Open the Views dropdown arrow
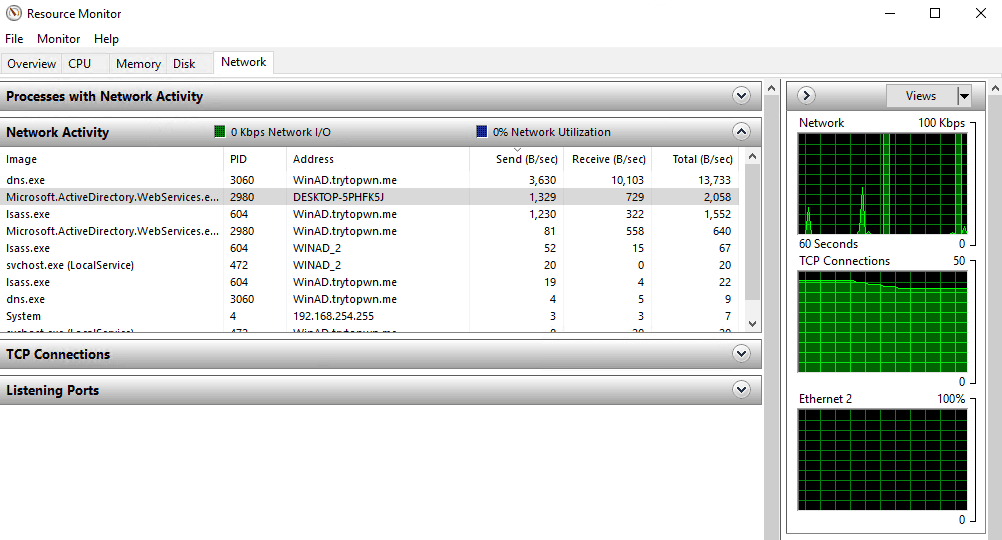 click(x=964, y=96)
